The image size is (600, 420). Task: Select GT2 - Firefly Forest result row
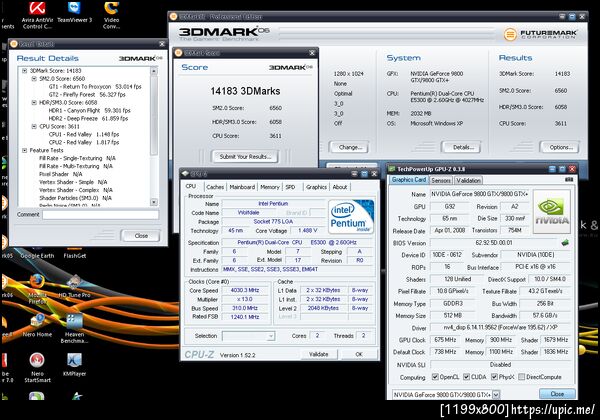click(x=87, y=94)
